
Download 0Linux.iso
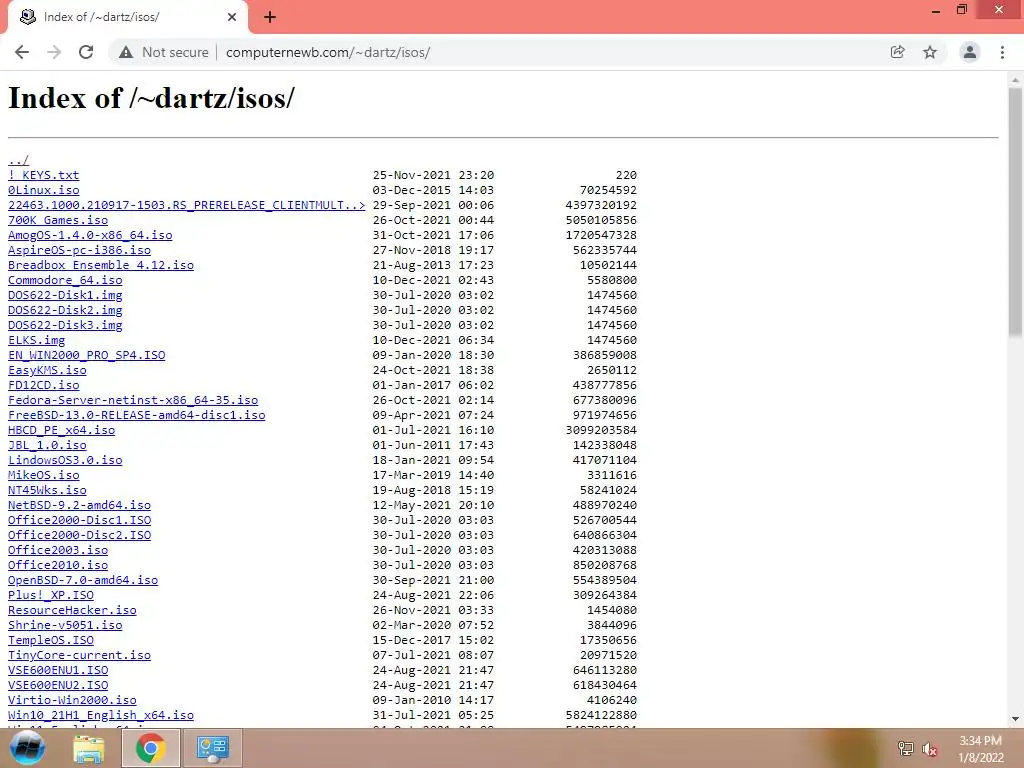pyautogui.click(x=44, y=190)
